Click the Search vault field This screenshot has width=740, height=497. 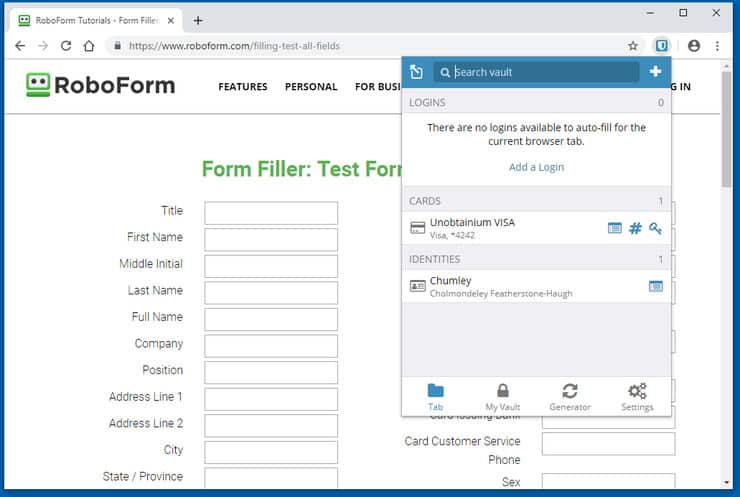536,72
